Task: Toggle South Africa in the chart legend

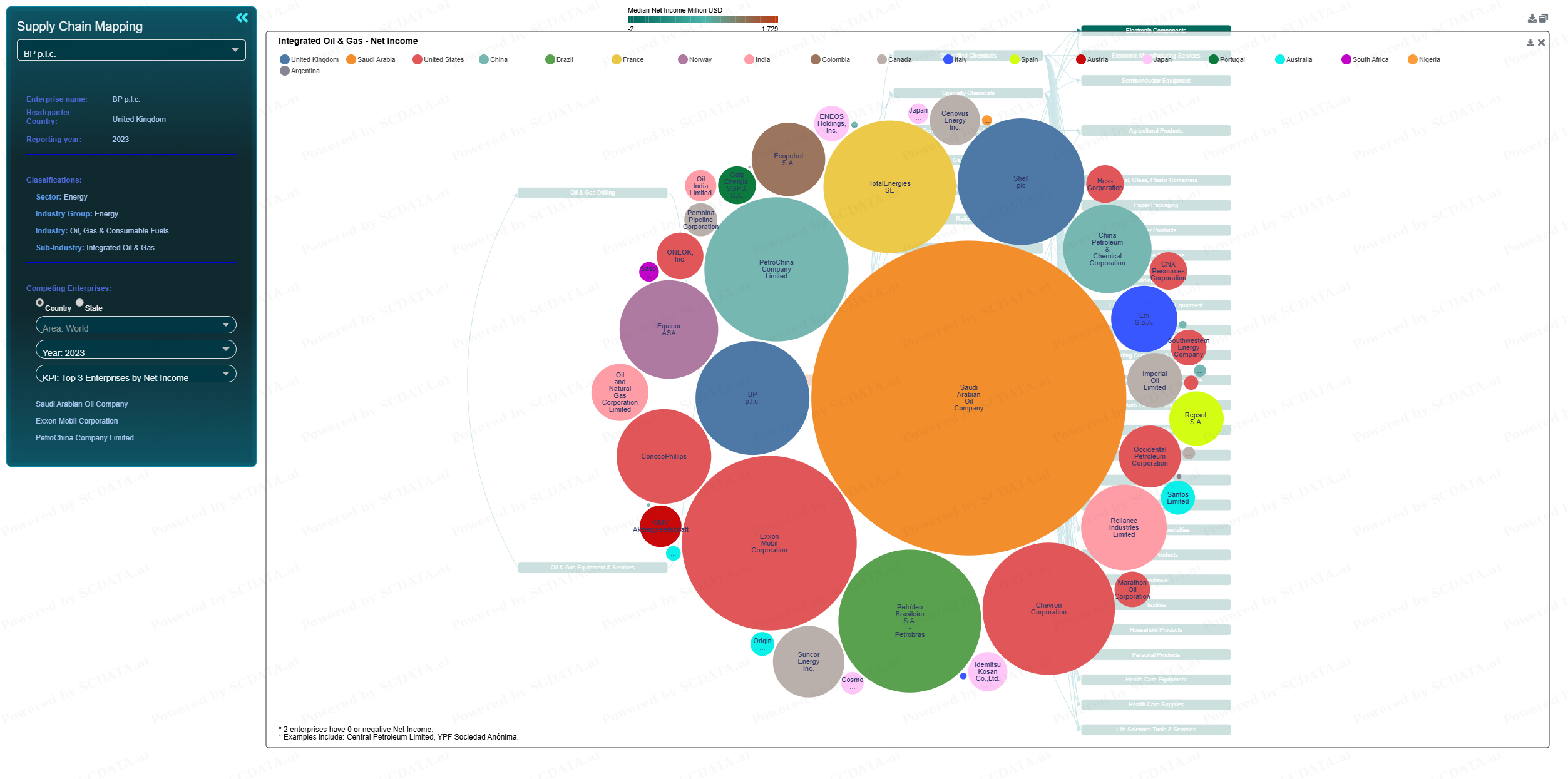Action: [x=1365, y=59]
